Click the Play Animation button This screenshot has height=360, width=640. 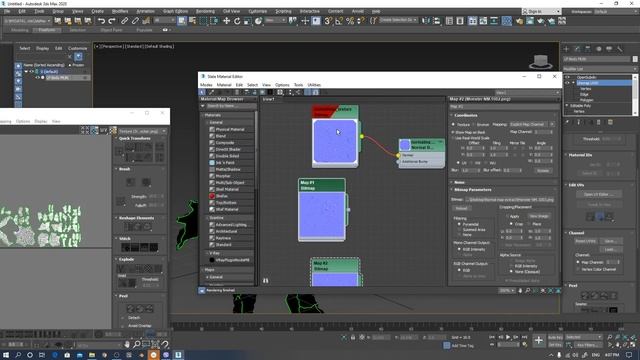click(x=508, y=337)
